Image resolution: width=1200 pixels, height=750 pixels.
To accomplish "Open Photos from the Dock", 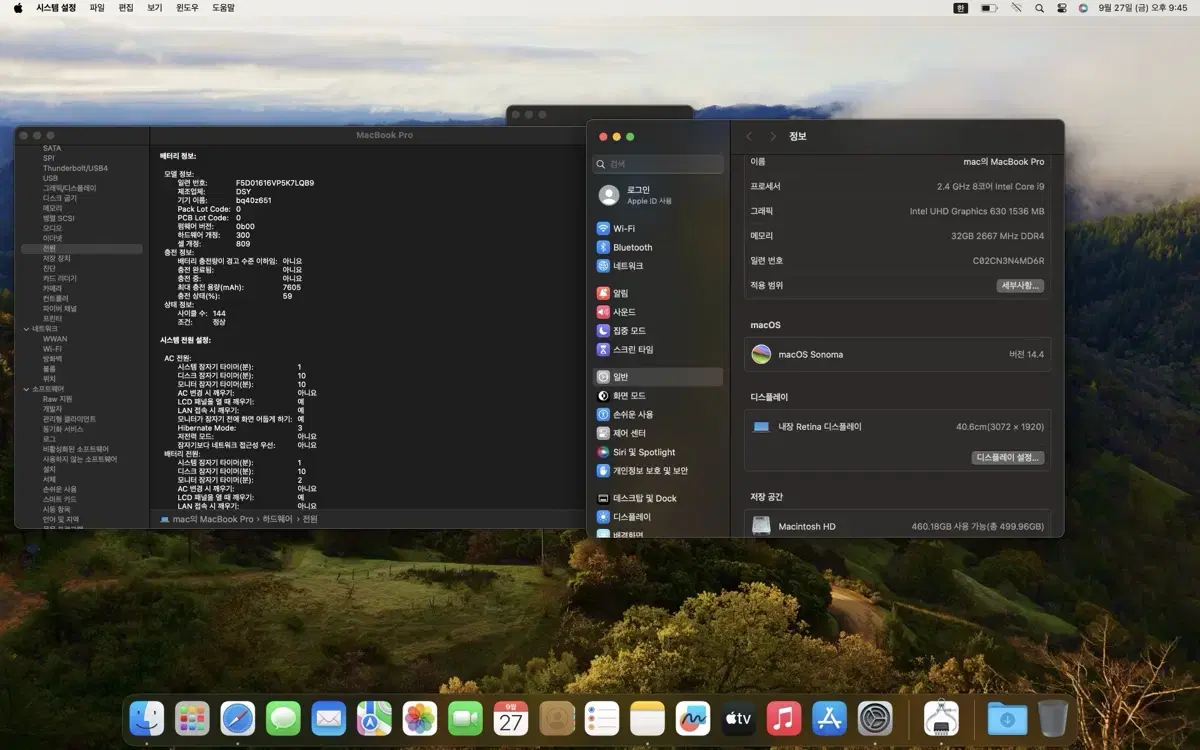I will [x=420, y=718].
